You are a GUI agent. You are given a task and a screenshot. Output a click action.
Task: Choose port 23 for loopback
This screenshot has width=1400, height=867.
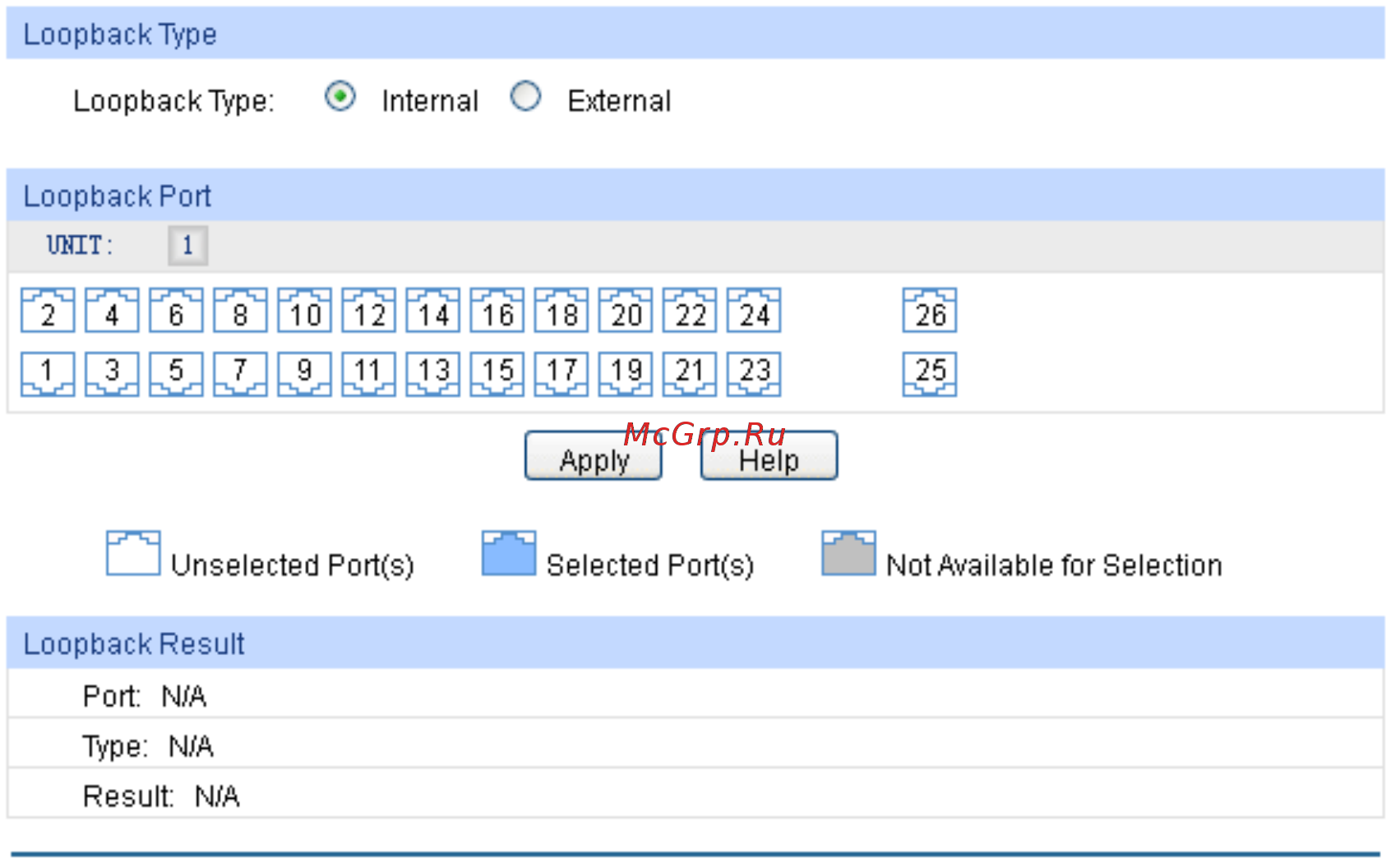pos(754,374)
